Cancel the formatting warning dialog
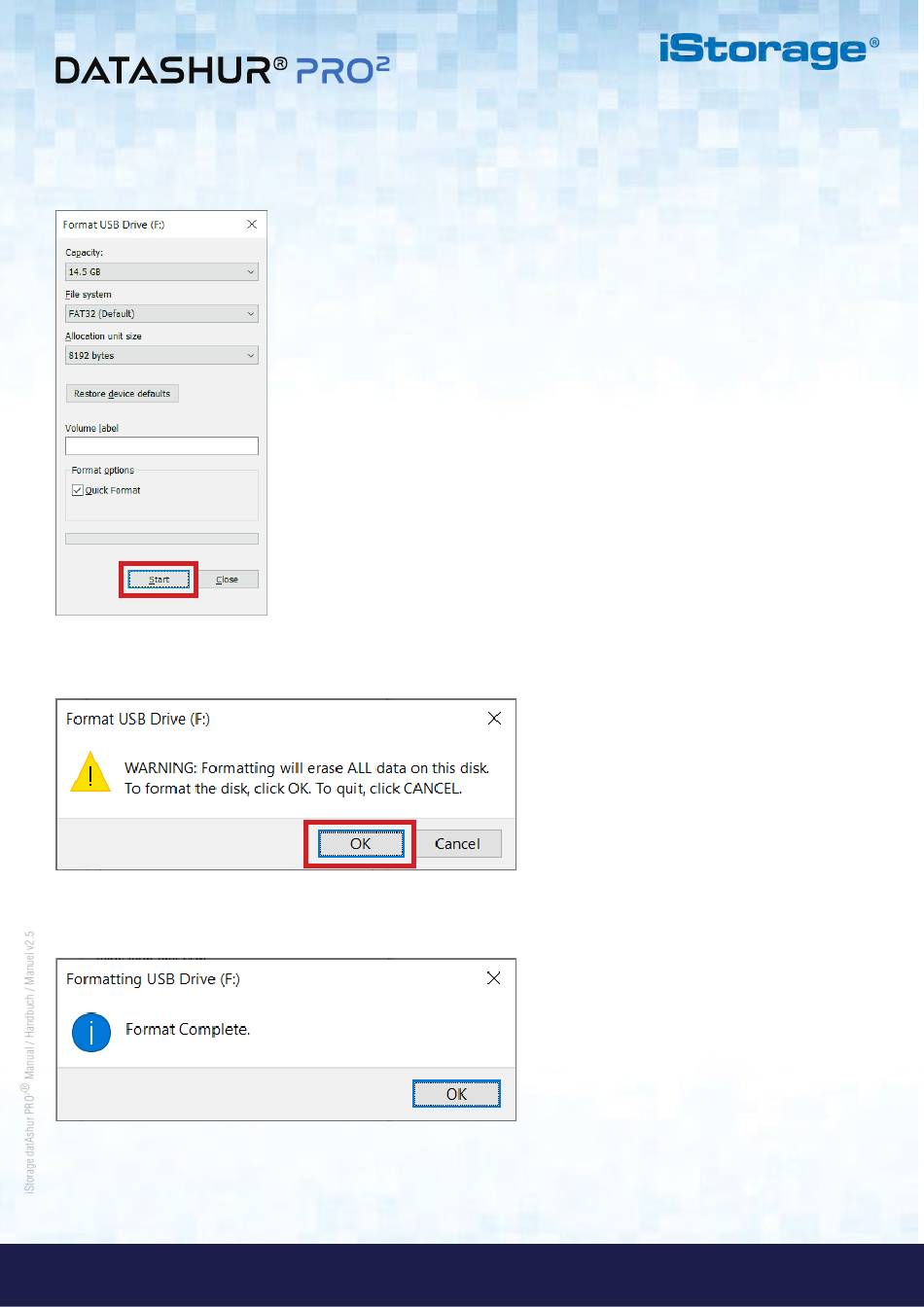 point(457,844)
